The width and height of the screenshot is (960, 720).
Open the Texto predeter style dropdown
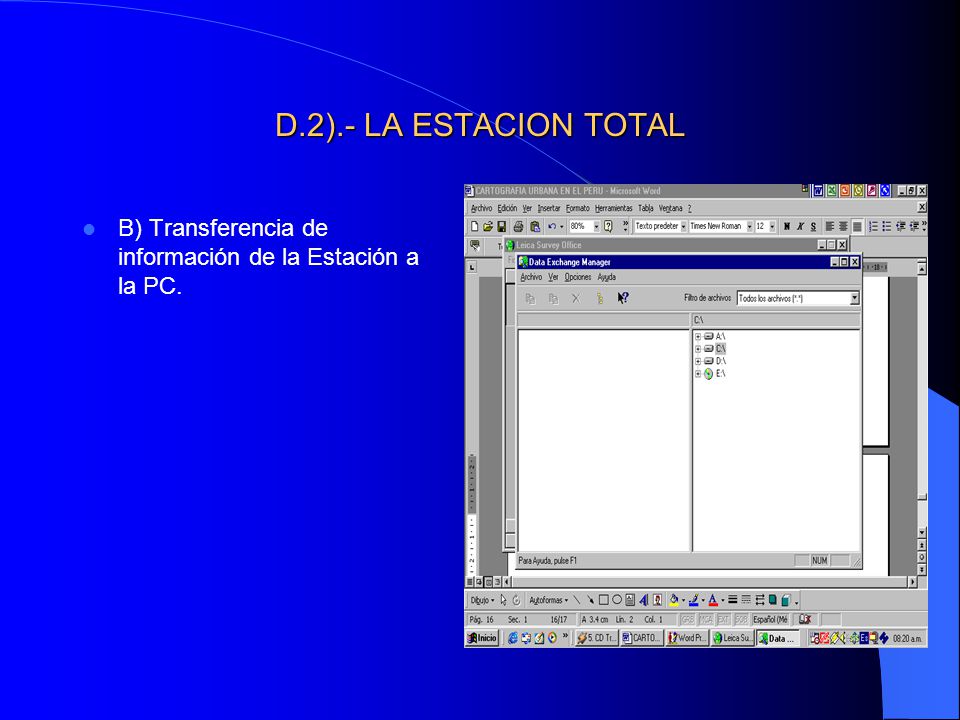coord(684,227)
